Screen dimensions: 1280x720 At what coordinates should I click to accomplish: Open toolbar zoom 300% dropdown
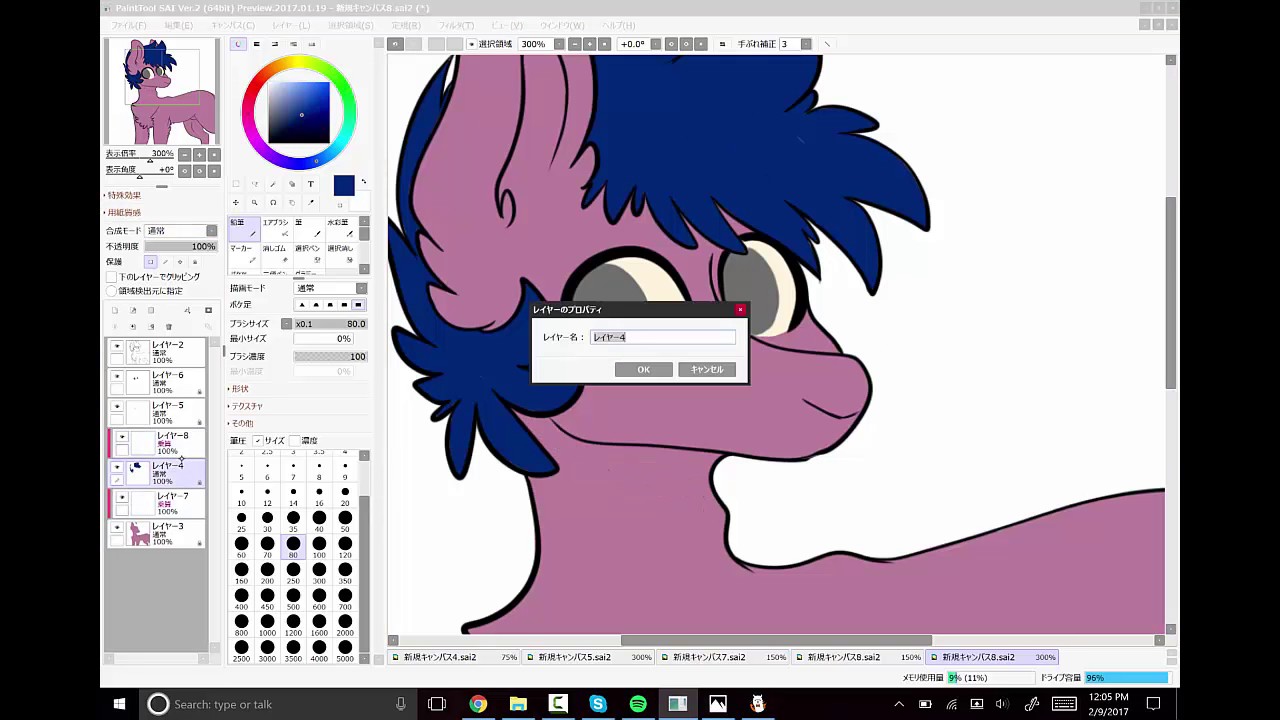[559, 44]
